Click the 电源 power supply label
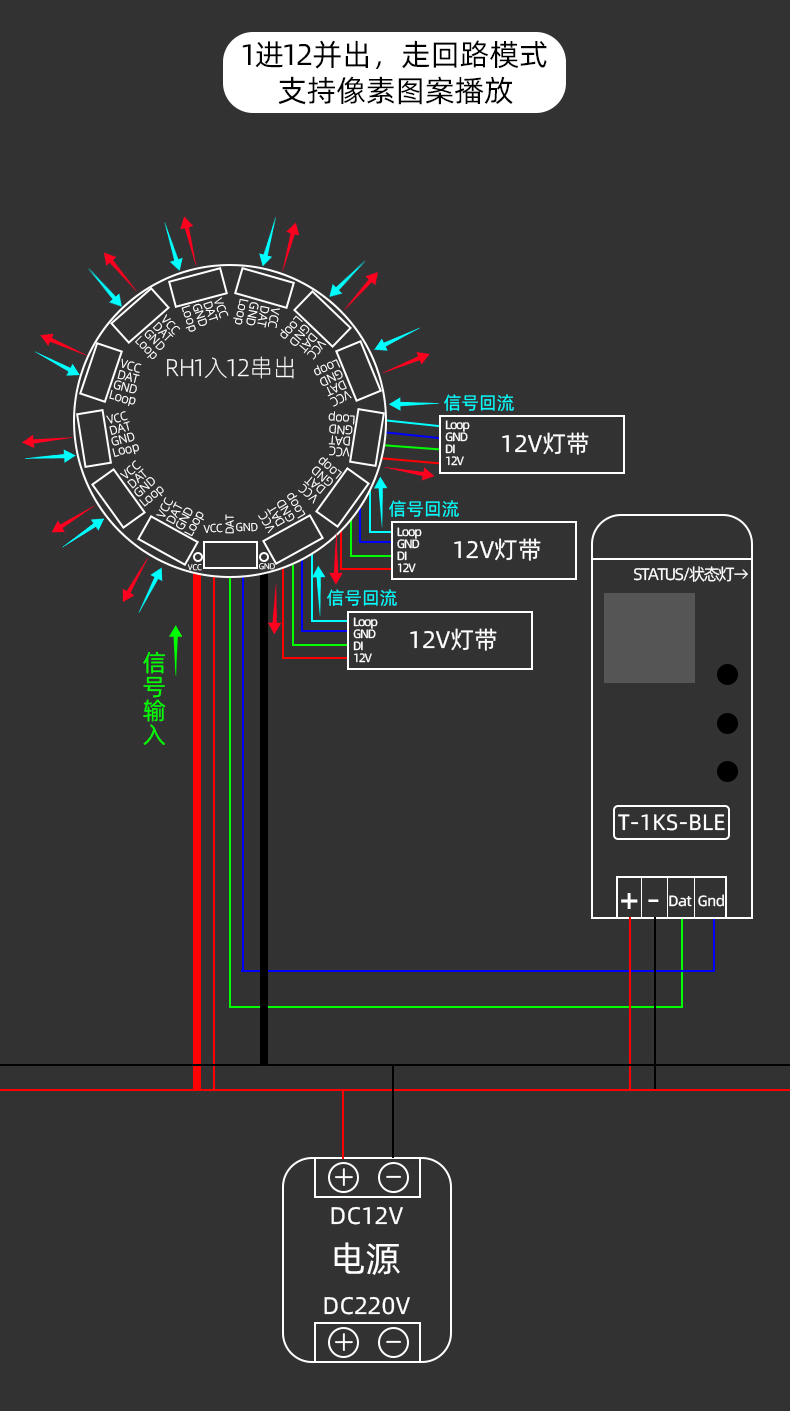 pyautogui.click(x=366, y=1259)
